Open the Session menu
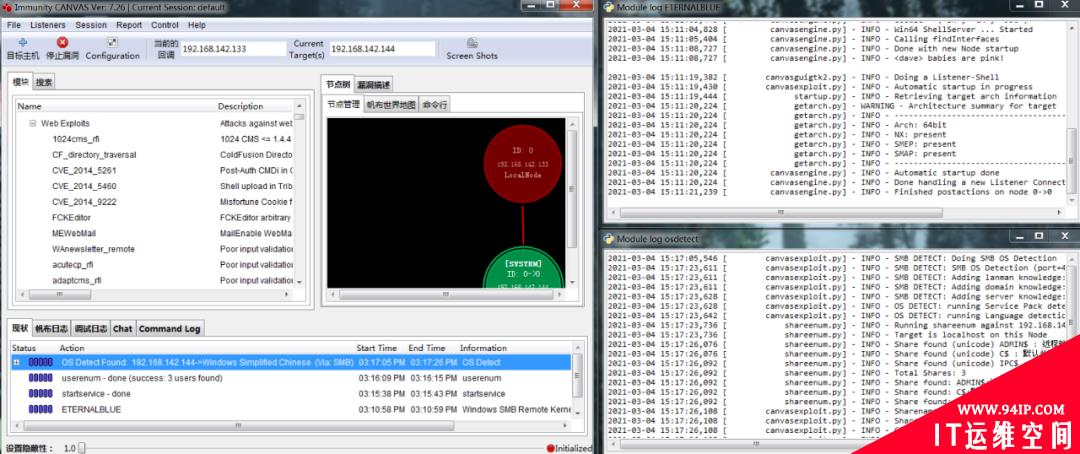Screen dimensions: 1080x454 [x=91, y=25]
